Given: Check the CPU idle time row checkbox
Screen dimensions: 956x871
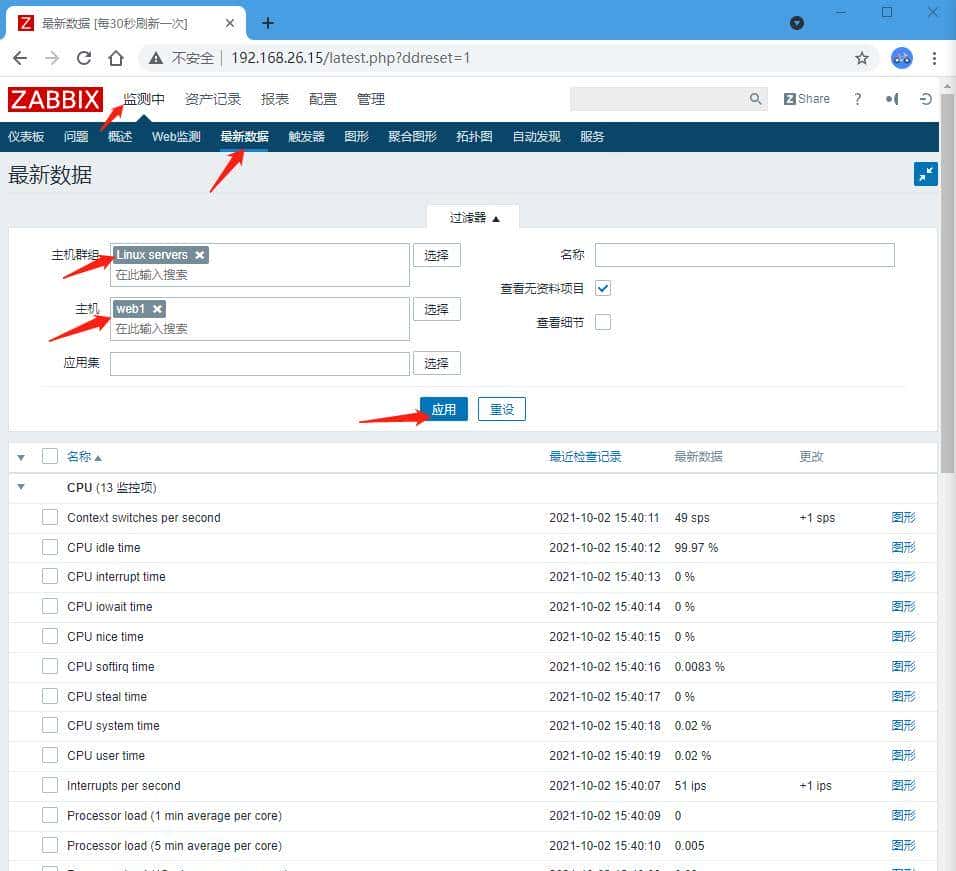Looking at the screenshot, I should pos(50,547).
